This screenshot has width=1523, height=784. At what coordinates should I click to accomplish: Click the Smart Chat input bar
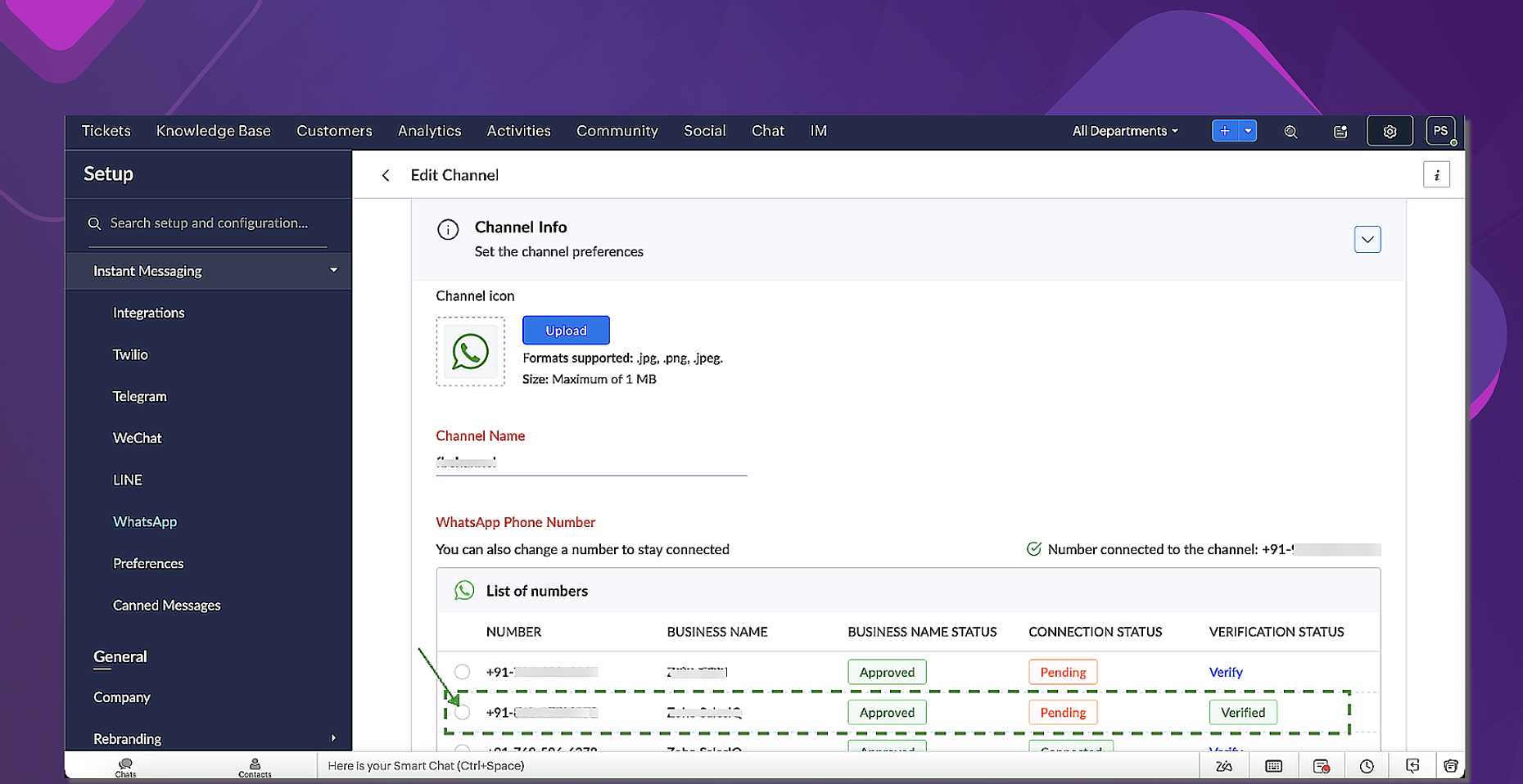pos(757,766)
